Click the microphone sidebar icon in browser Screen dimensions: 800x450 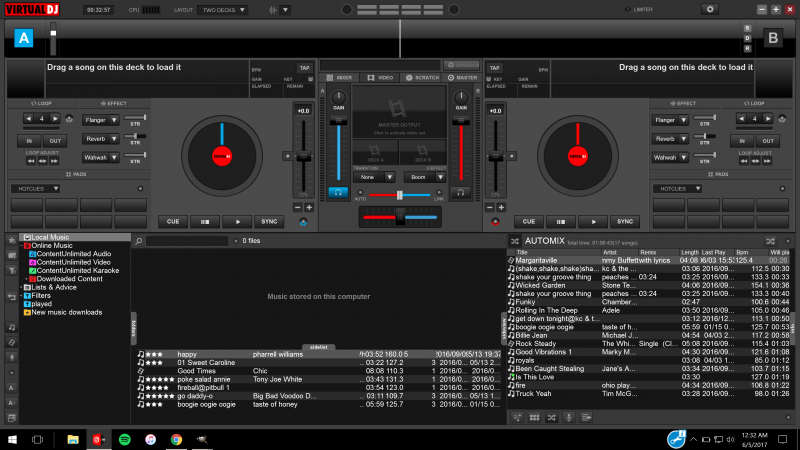pyautogui.click(x=12, y=357)
